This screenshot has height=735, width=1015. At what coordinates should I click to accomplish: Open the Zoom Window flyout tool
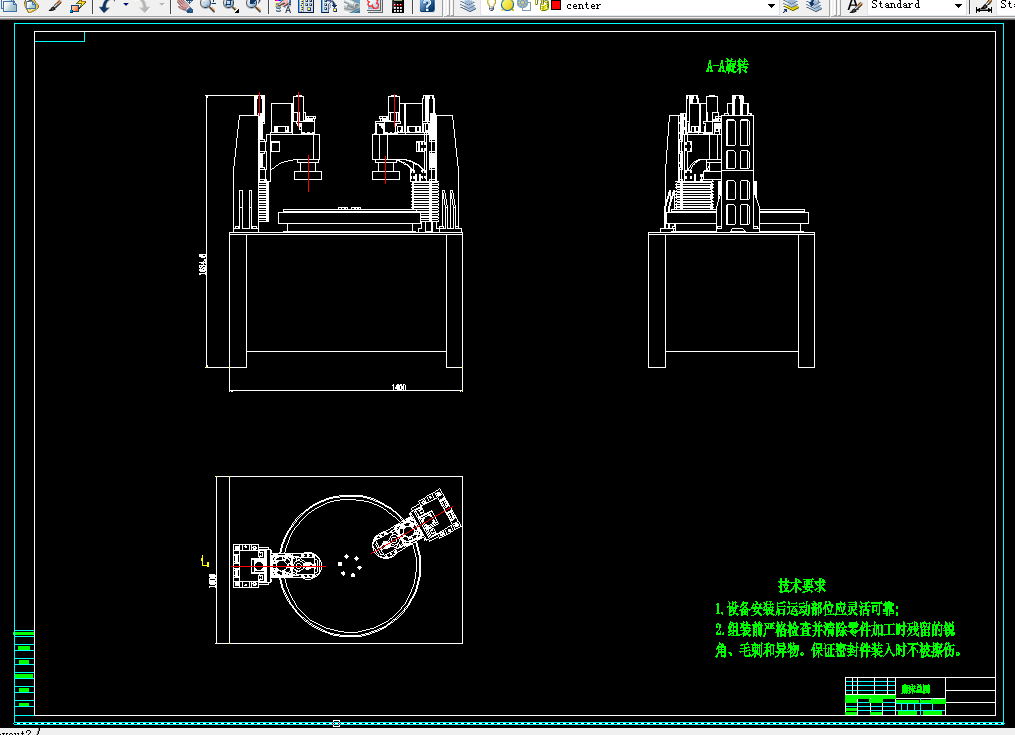(231, 6)
